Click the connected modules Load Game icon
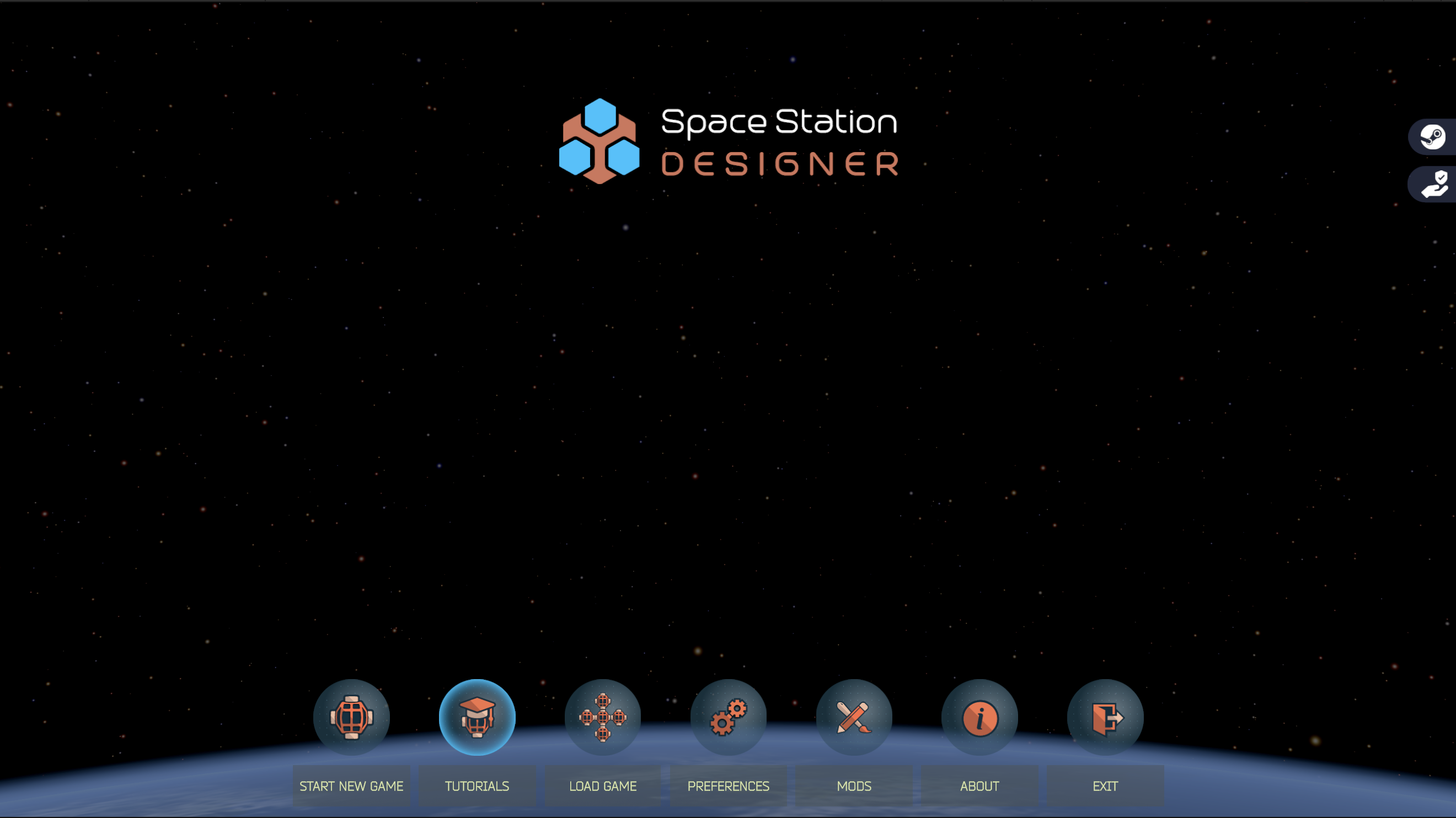This screenshot has height=818, width=1456. click(602, 718)
